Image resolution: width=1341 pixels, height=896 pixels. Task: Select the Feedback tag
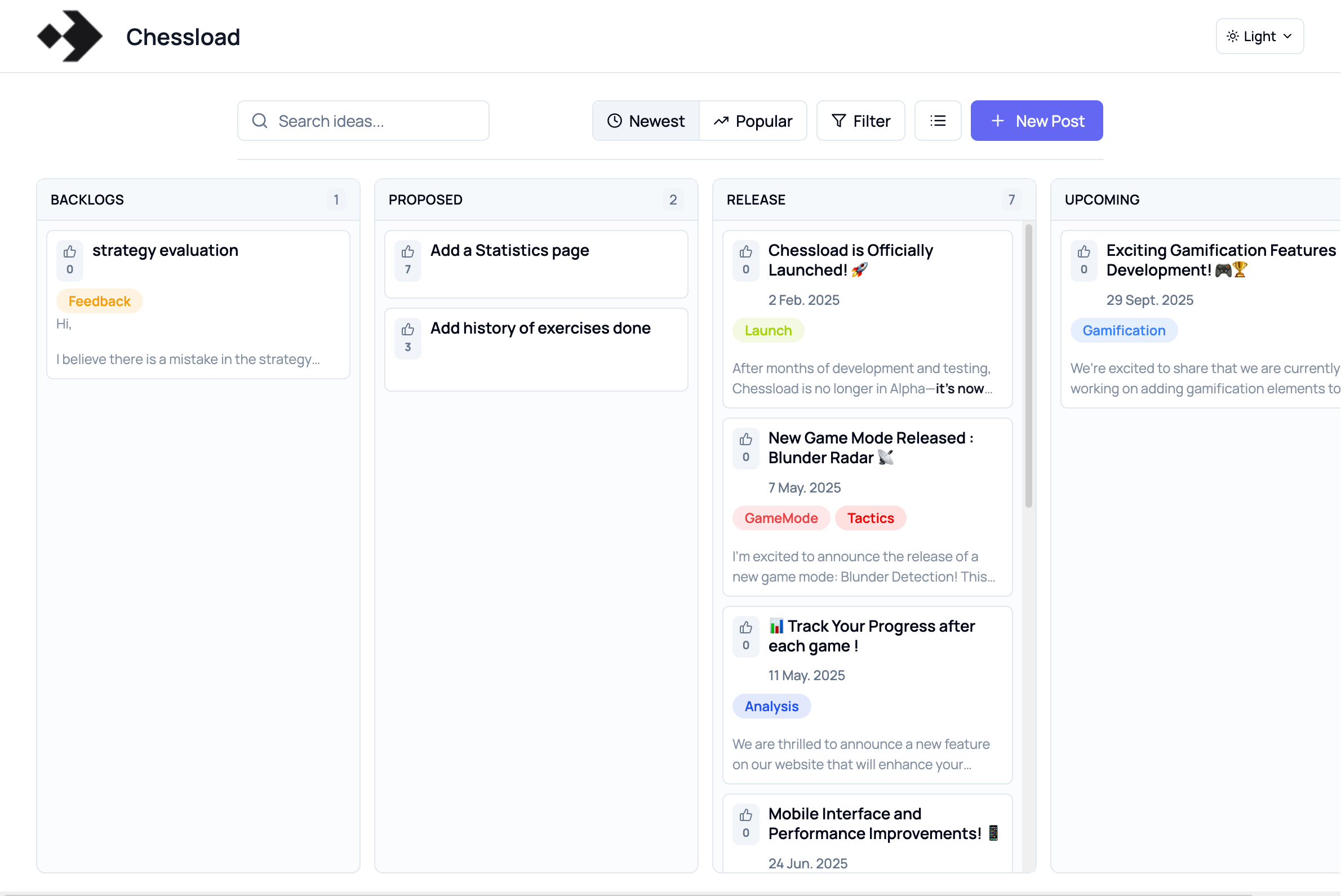coord(99,301)
